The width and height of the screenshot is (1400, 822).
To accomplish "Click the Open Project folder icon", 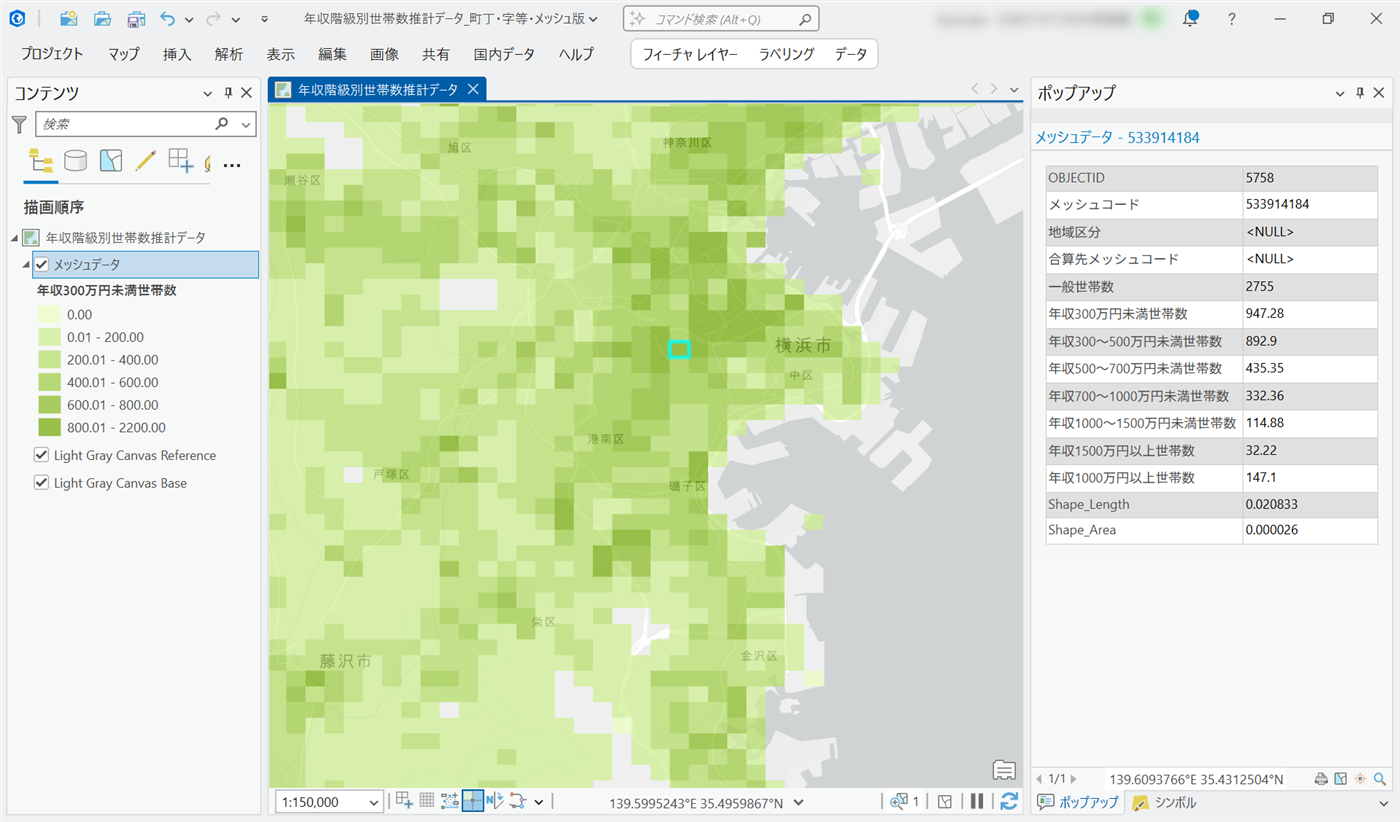I will tap(102, 19).
